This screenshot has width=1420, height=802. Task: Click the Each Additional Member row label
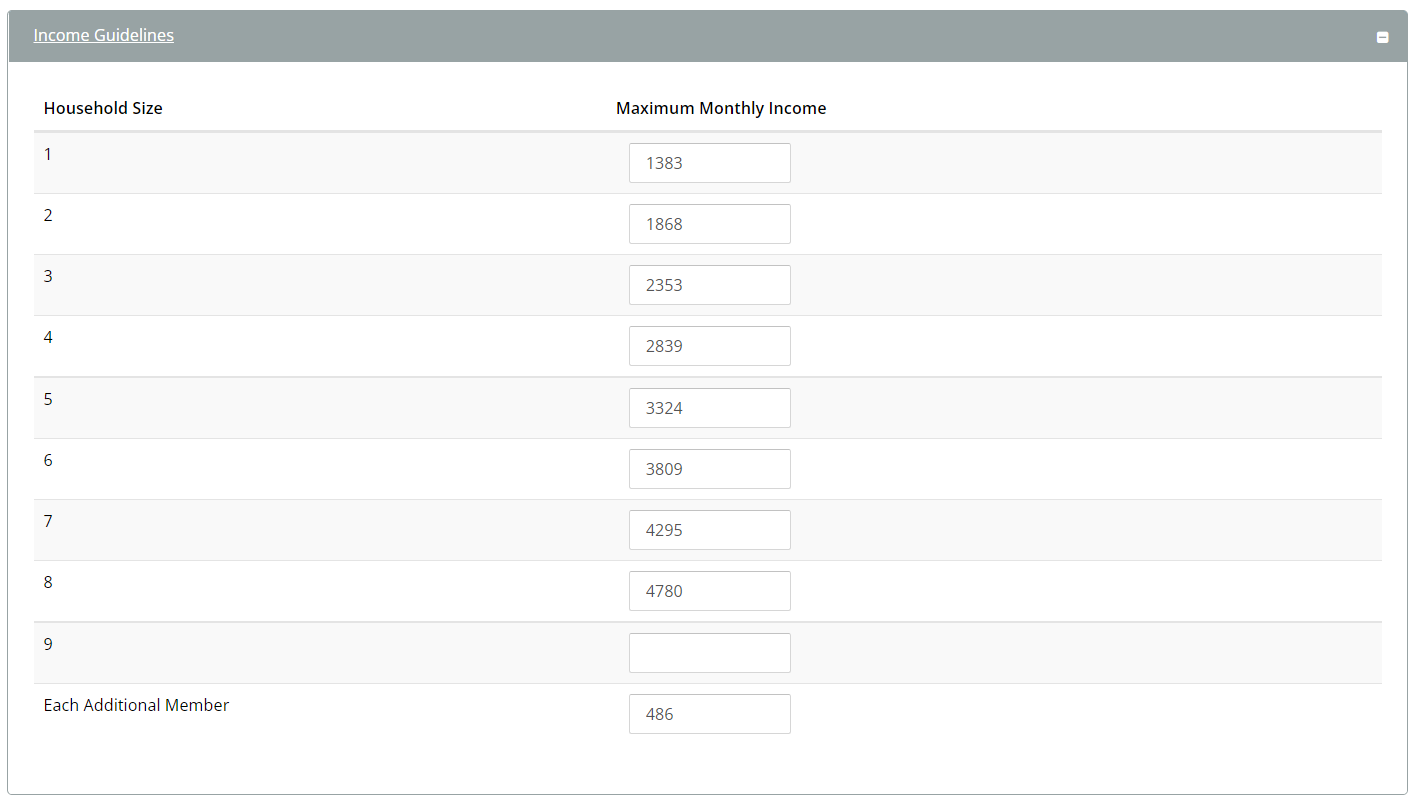(136, 705)
